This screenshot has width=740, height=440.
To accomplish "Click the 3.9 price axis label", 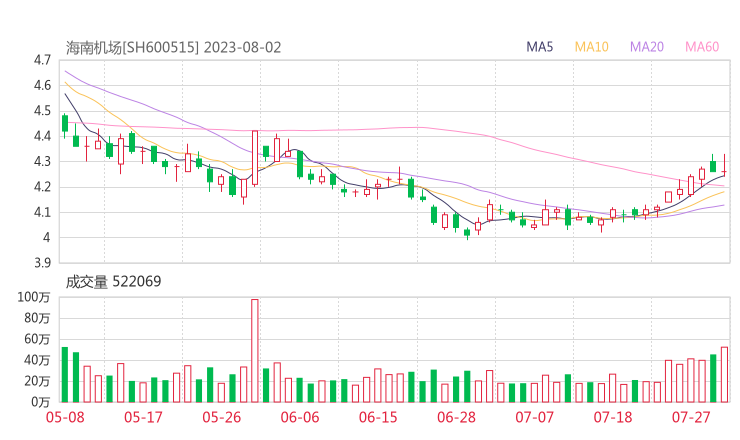I will (x=42, y=263).
